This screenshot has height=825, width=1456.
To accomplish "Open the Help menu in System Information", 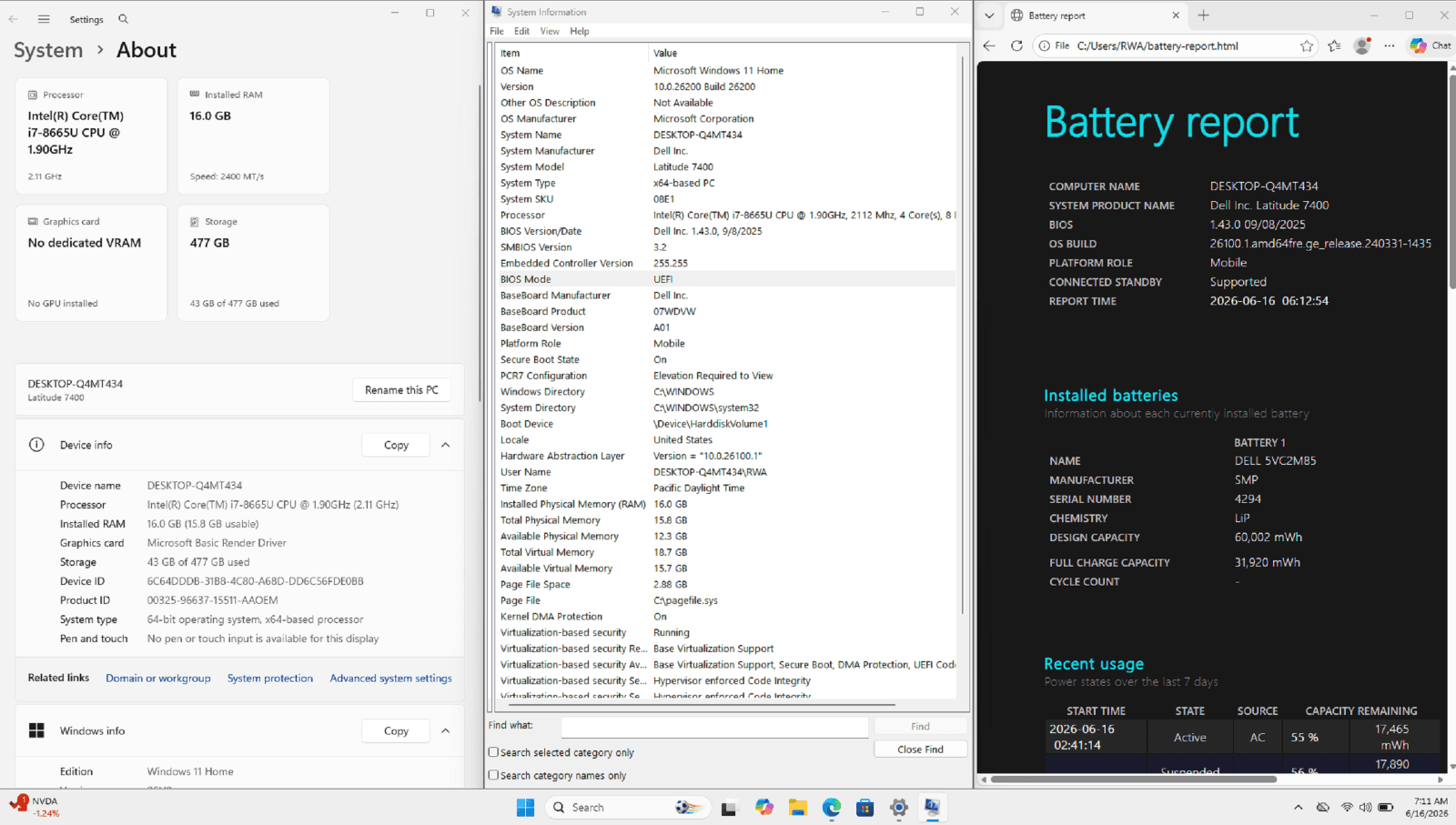I will point(580,31).
